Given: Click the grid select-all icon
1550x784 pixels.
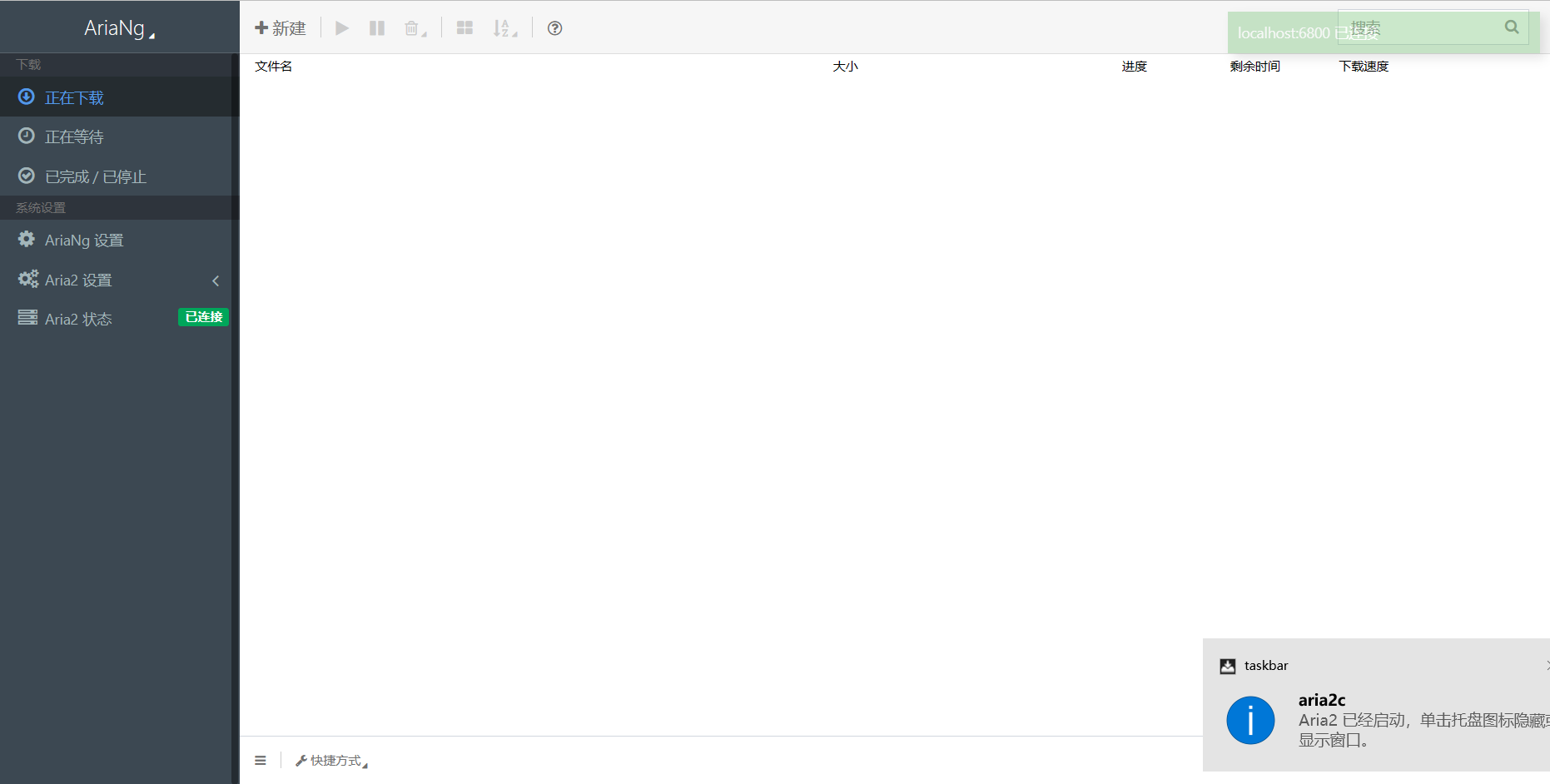Looking at the screenshot, I should click(x=465, y=28).
